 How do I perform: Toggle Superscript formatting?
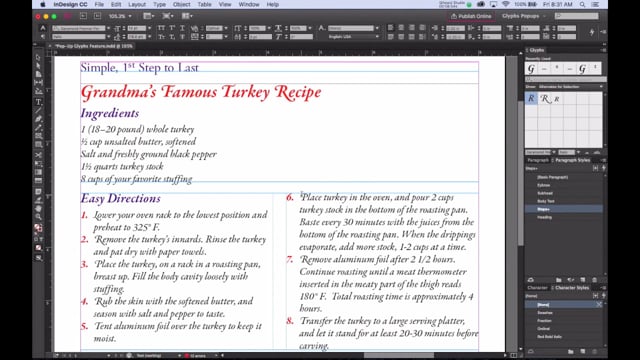pos(172,28)
